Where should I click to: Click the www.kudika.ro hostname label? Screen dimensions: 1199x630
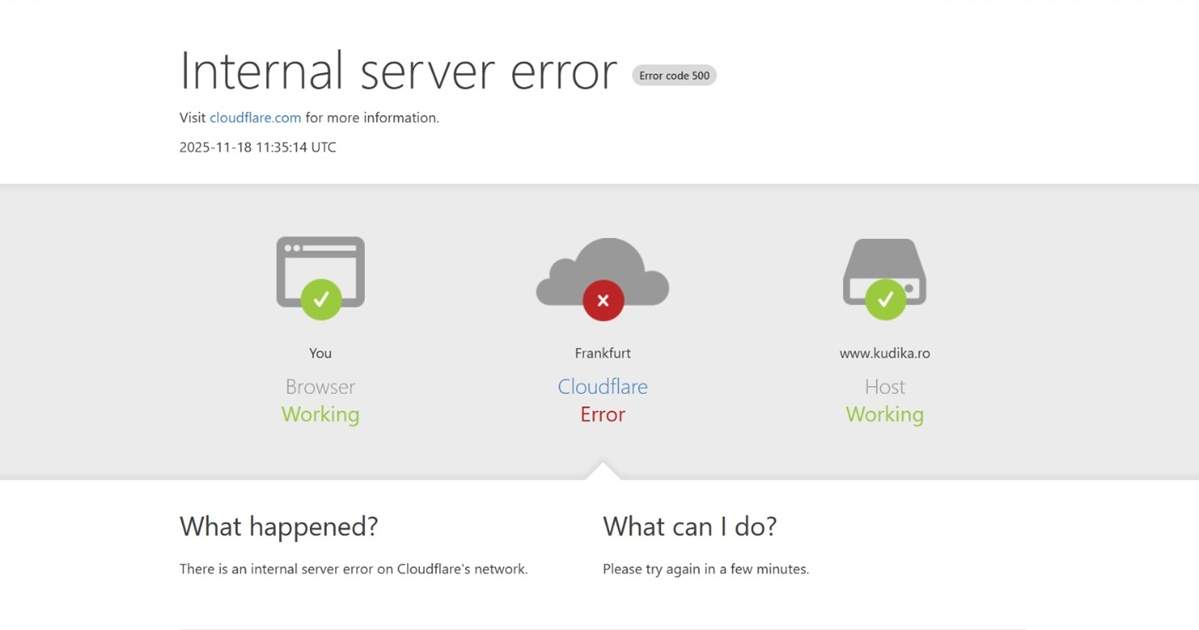pos(884,352)
